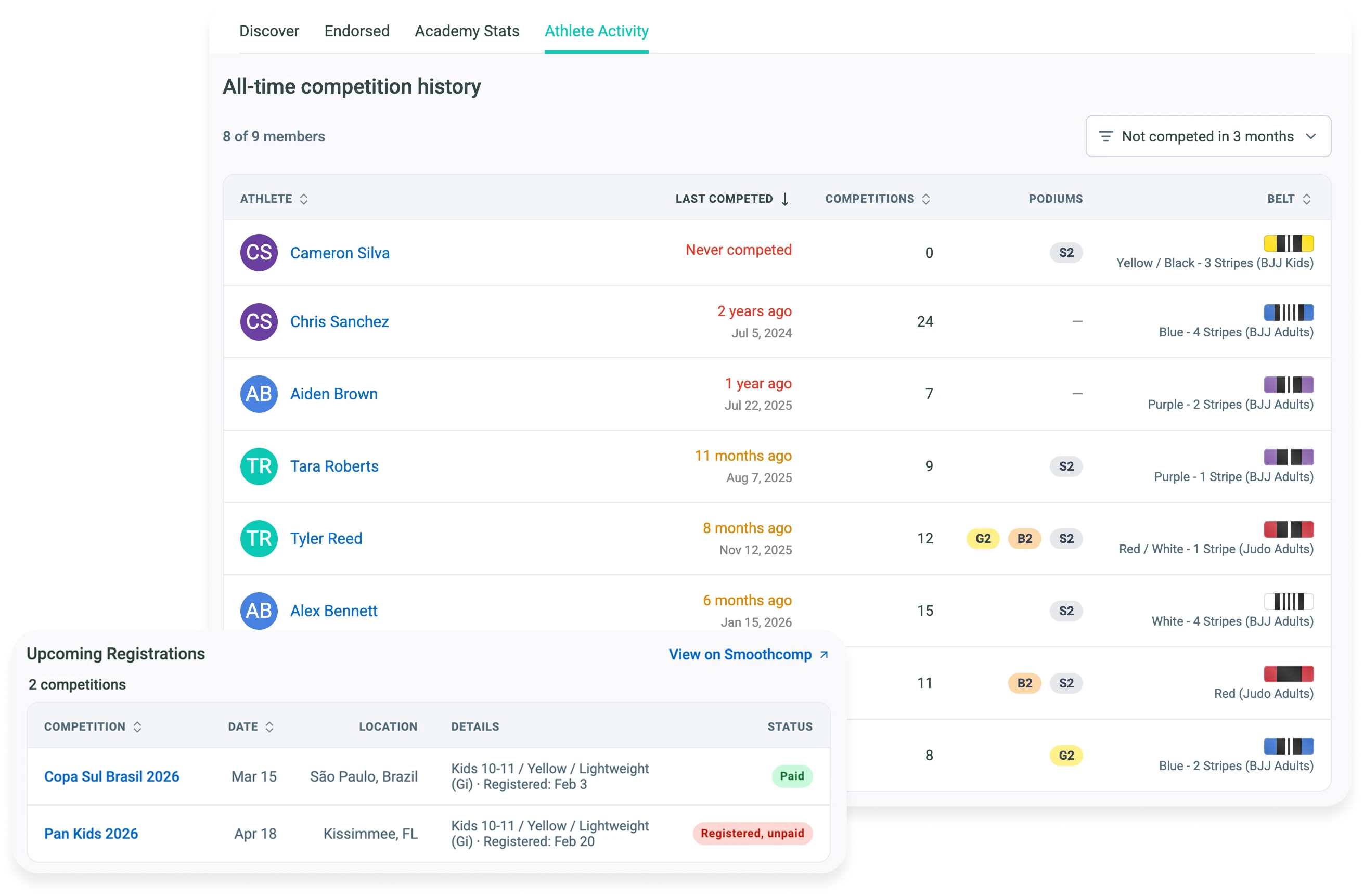Click Tyler Reed's B2 bronze podium badge
Image resolution: width=1364 pixels, height=896 pixels.
coord(1024,538)
